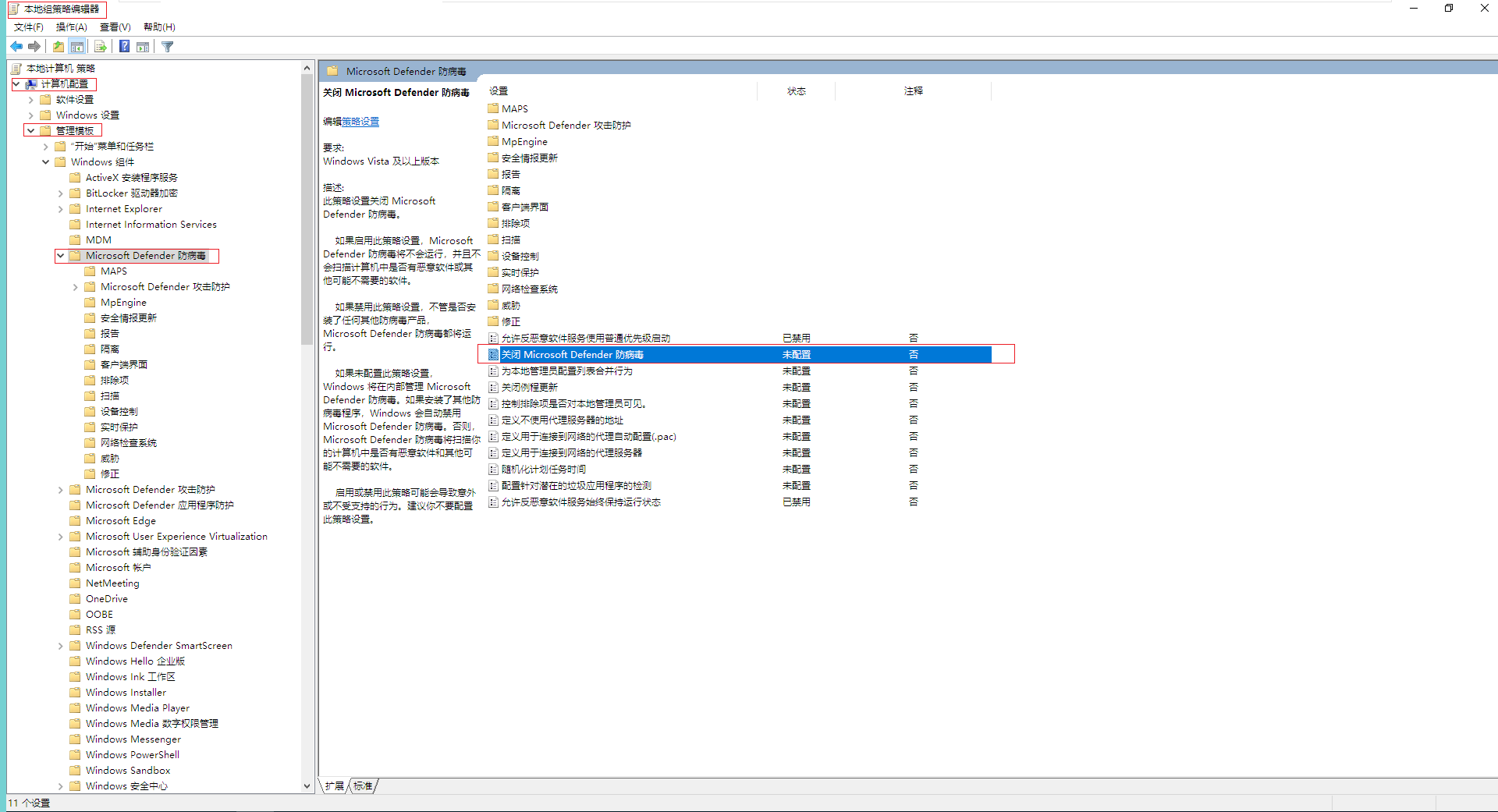Click the Back arrow toolbar icon
This screenshot has height=812, width=1498.
(x=16, y=47)
